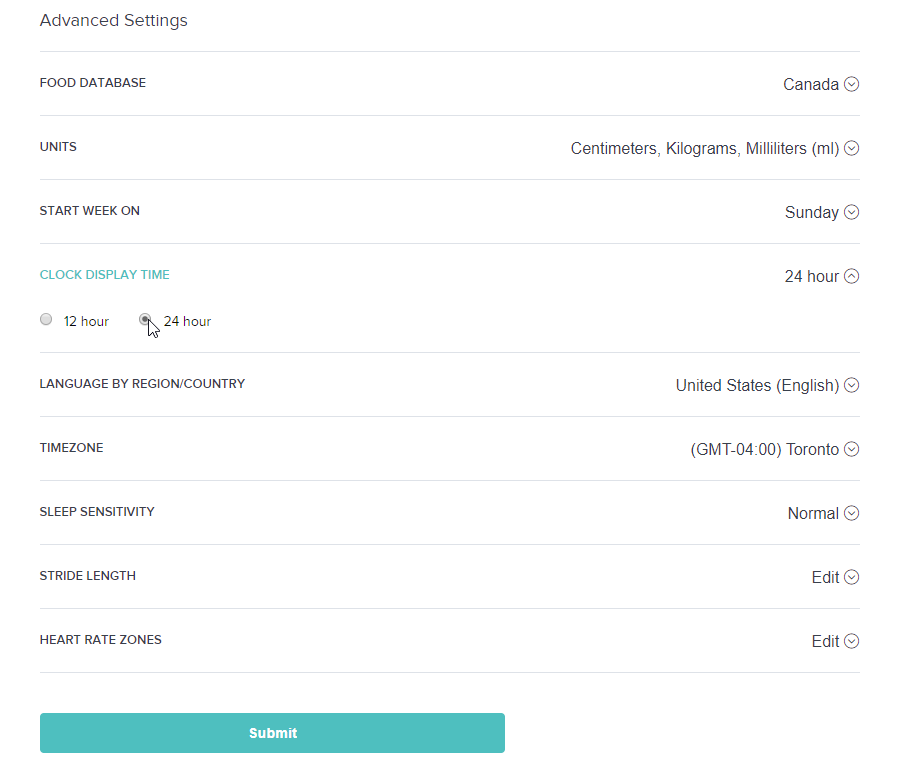Click the chevron icon next to Sunday

(x=851, y=212)
